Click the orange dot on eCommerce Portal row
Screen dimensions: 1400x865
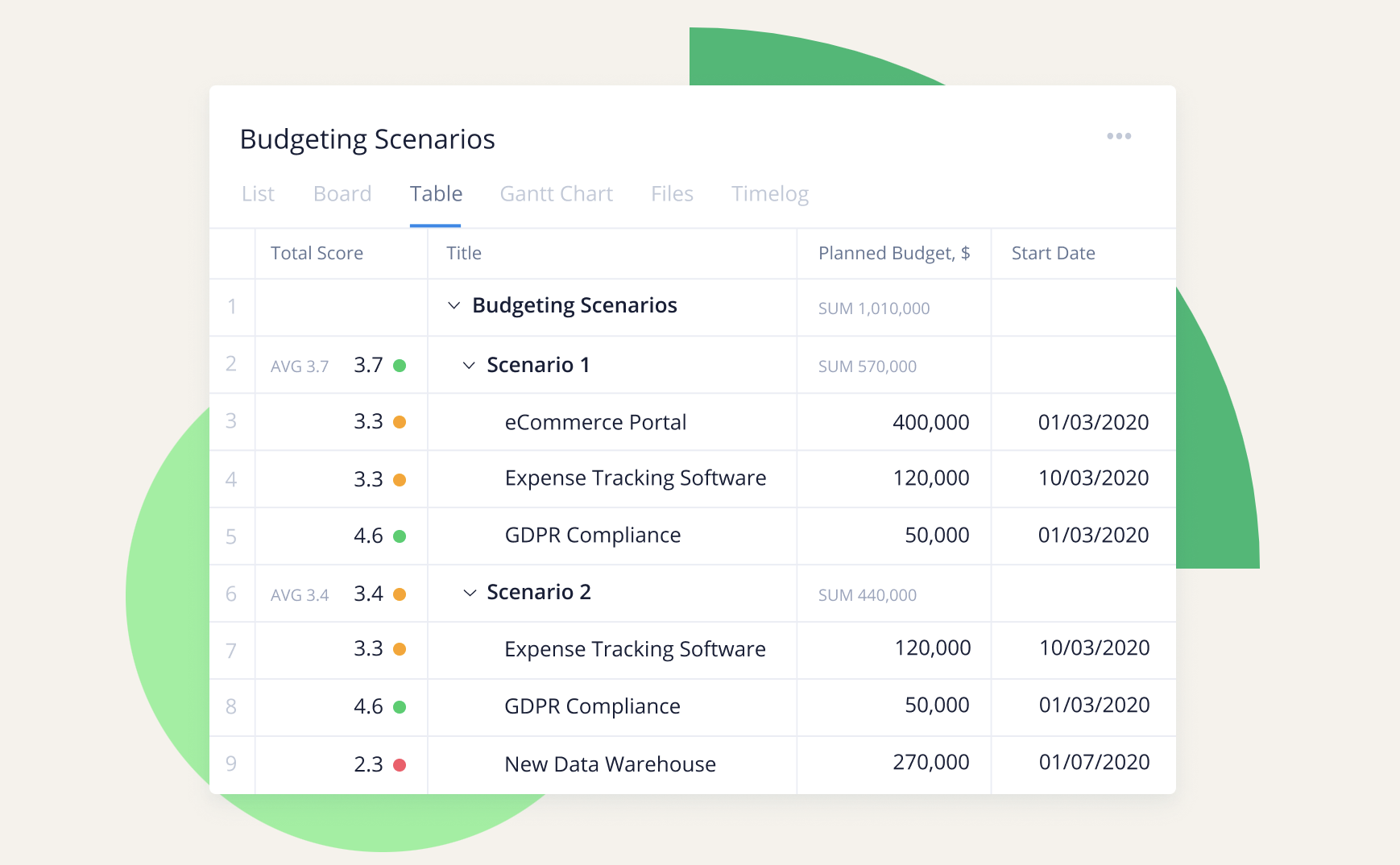400,421
